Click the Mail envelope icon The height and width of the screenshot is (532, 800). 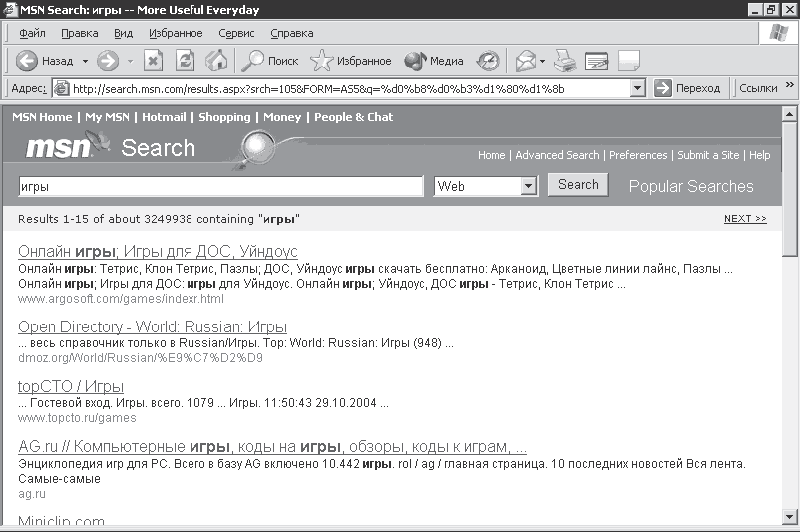click(526, 62)
